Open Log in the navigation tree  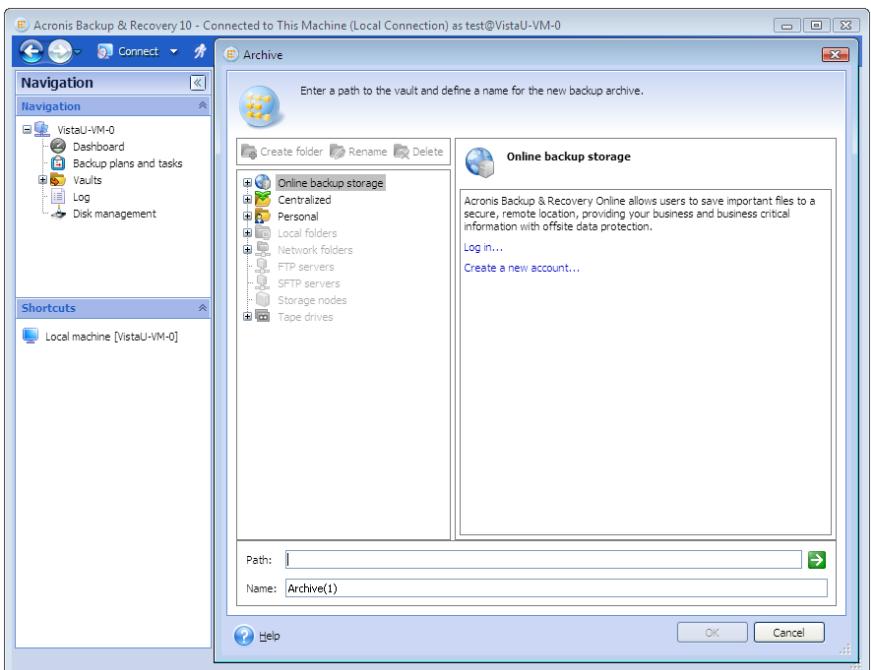(81, 197)
